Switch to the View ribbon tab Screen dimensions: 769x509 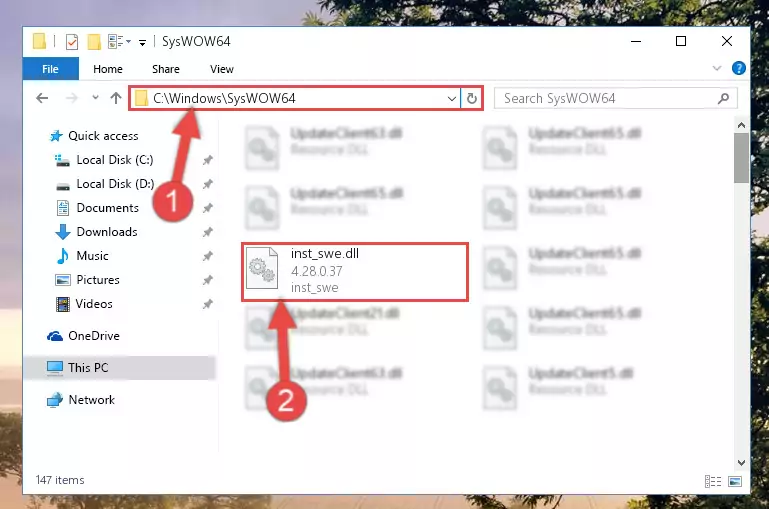222,69
